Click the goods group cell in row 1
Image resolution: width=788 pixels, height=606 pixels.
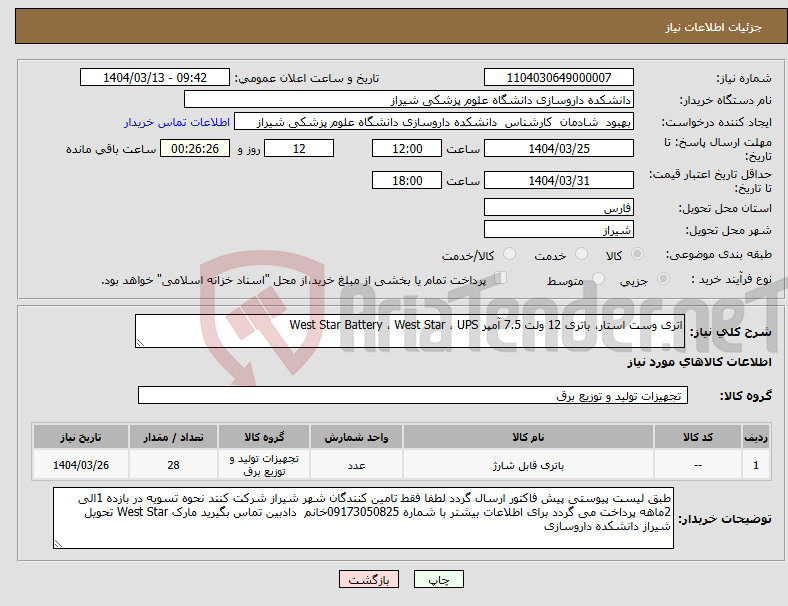[x=264, y=465]
